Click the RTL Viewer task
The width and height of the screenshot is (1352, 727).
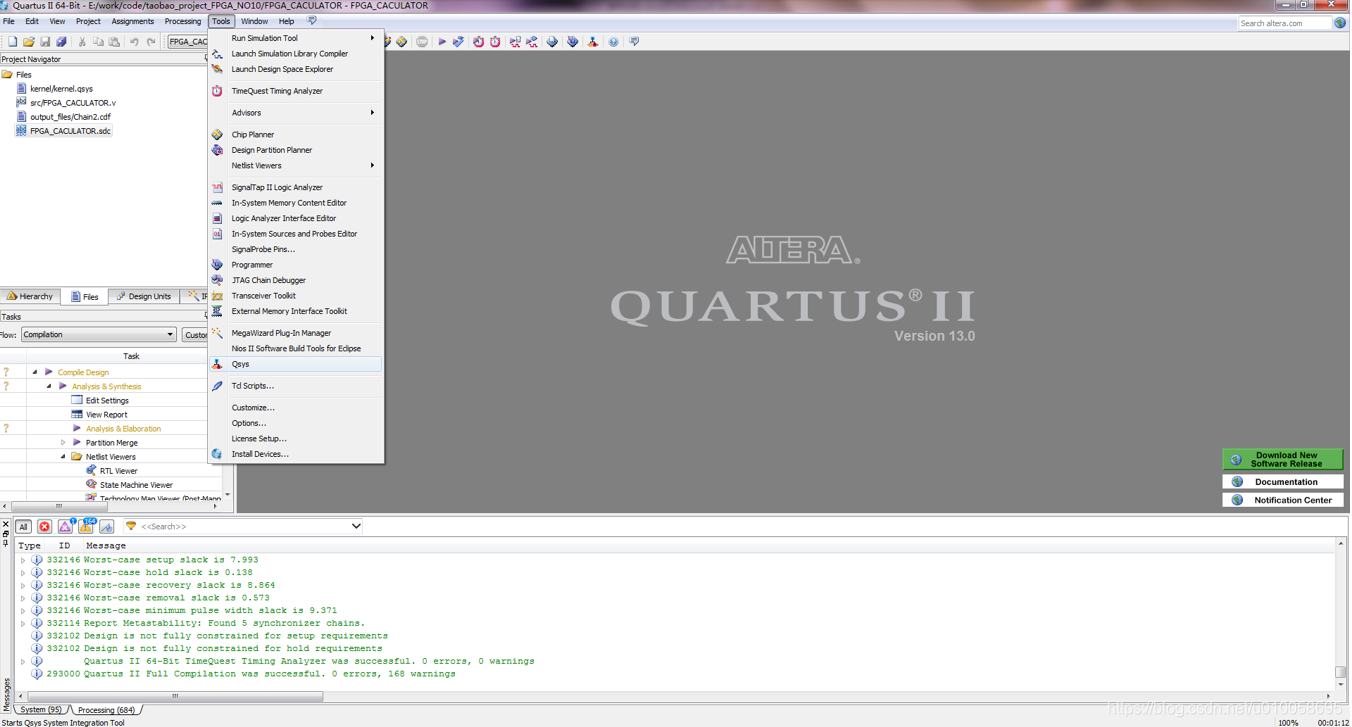point(118,471)
